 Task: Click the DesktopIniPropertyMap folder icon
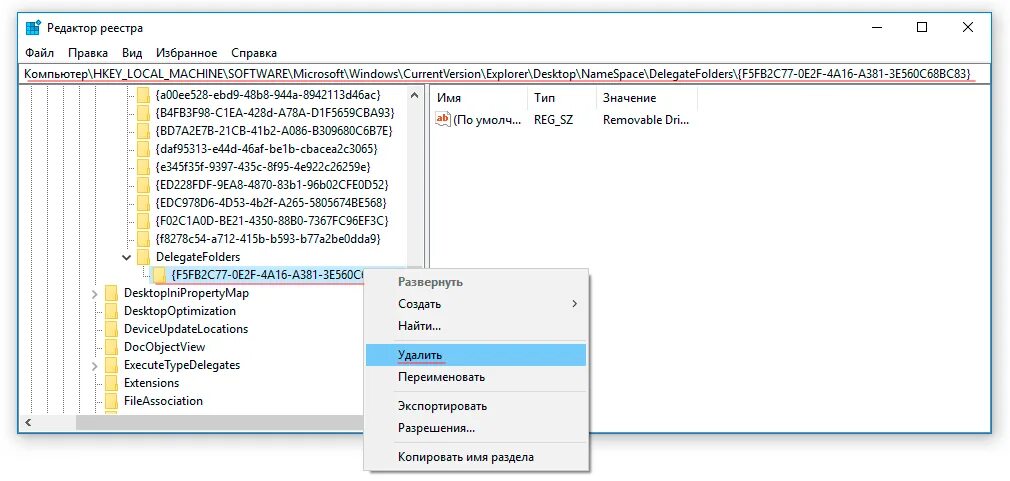point(111,293)
